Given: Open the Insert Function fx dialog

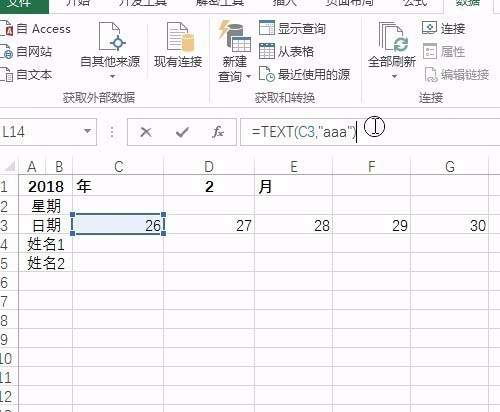Looking at the screenshot, I should tap(218, 132).
